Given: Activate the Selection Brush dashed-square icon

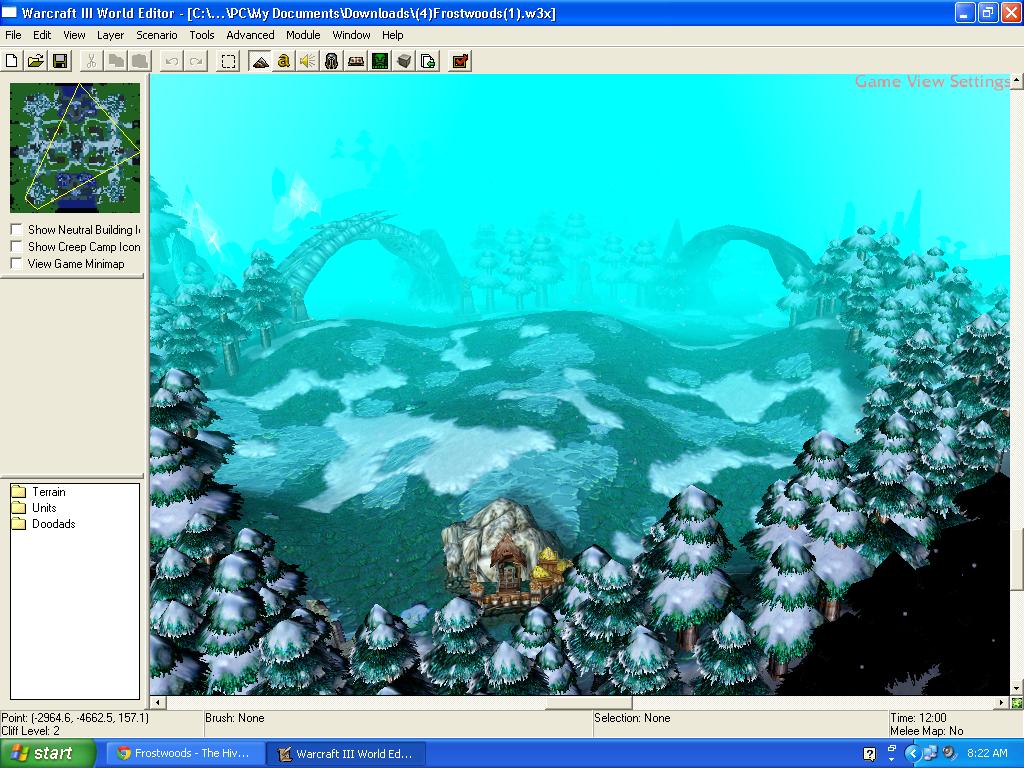Looking at the screenshot, I should (228, 61).
